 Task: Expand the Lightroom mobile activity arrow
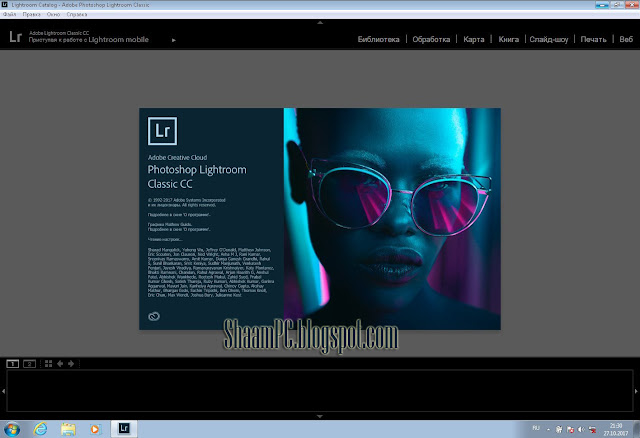(x=174, y=40)
